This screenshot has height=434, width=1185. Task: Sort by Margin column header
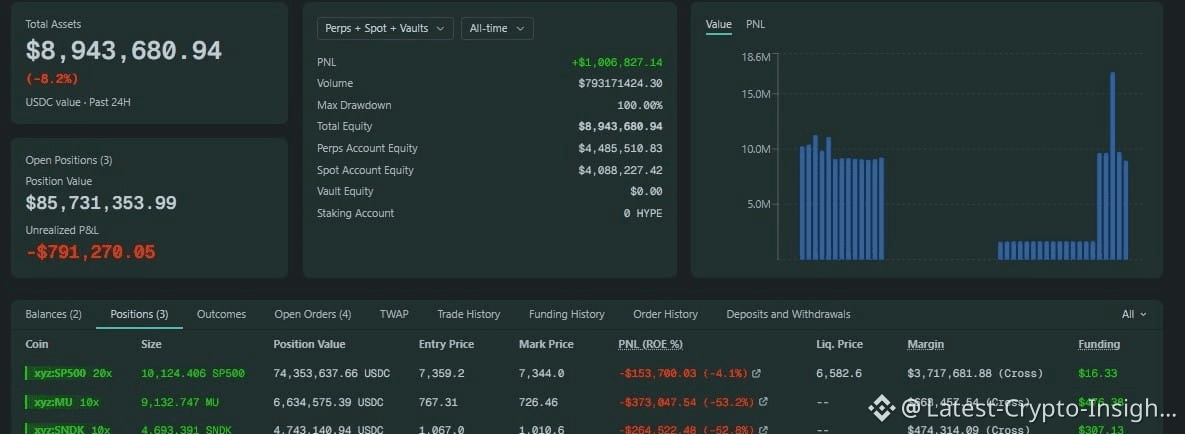click(926, 344)
